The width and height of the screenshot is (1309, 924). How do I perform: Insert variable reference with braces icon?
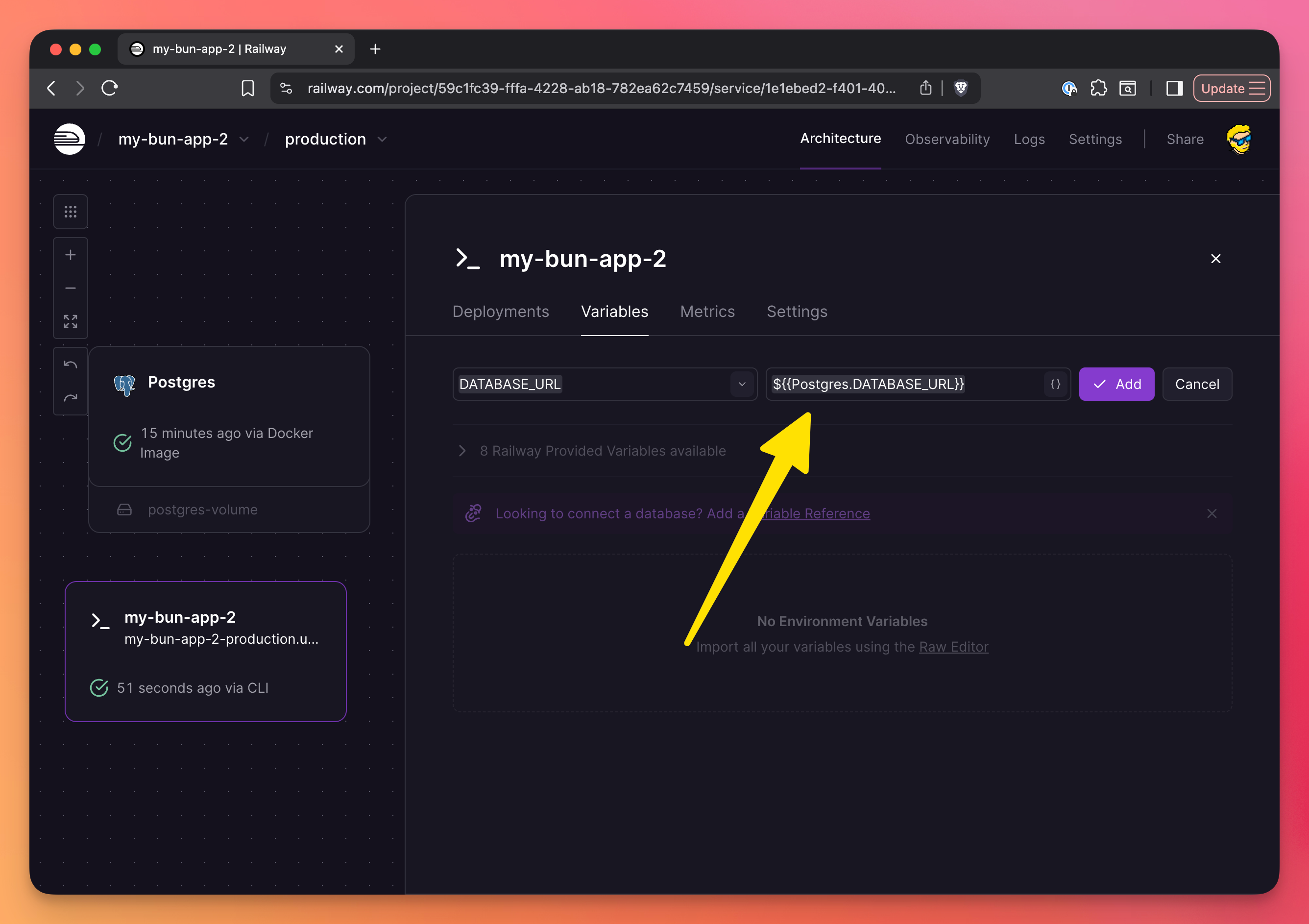[x=1055, y=384]
